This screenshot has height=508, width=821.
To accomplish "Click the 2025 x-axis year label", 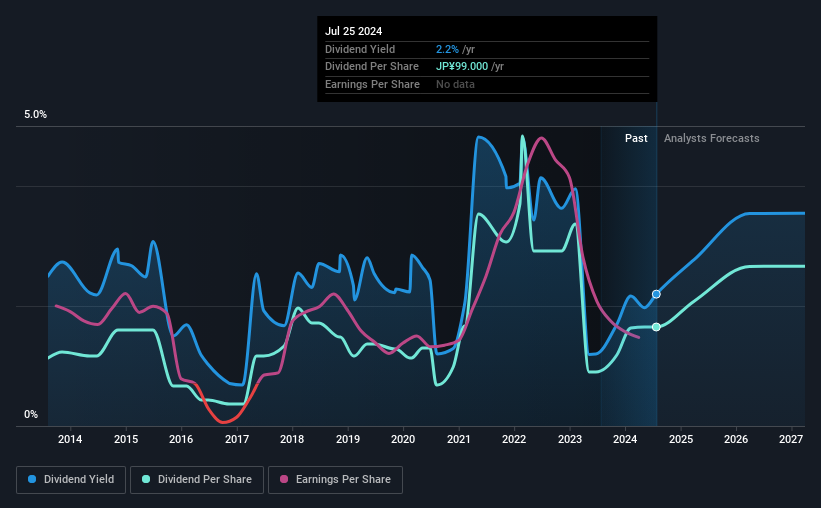I will click(x=681, y=439).
